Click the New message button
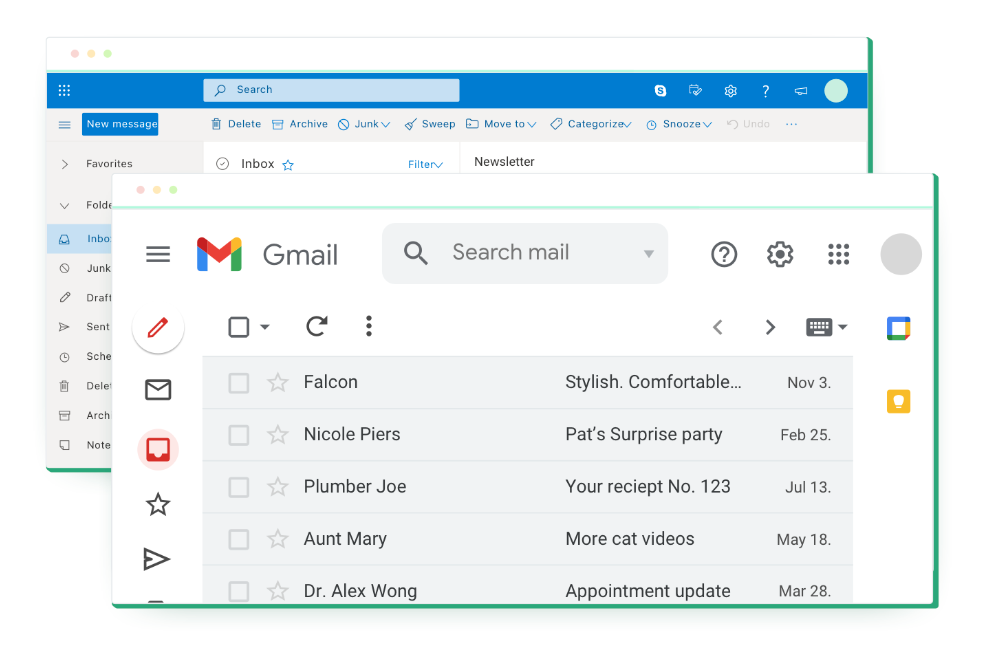 coord(121,124)
